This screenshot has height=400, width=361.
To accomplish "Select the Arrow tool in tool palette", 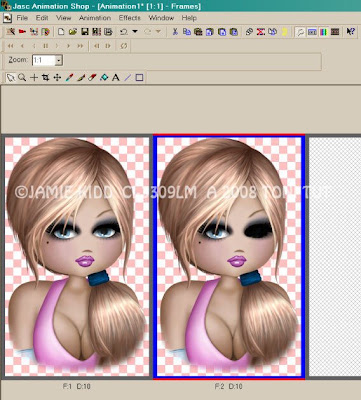I will [11, 78].
